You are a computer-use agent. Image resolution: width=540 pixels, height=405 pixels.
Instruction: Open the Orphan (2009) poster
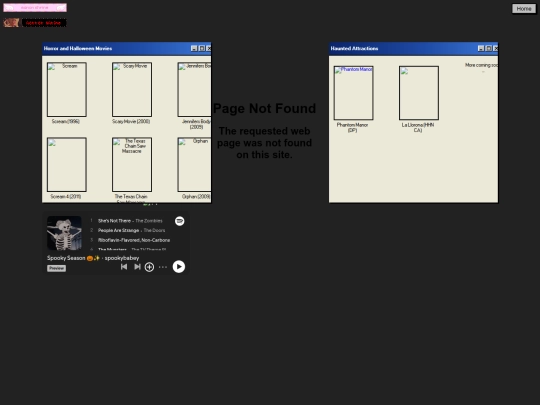(195, 165)
